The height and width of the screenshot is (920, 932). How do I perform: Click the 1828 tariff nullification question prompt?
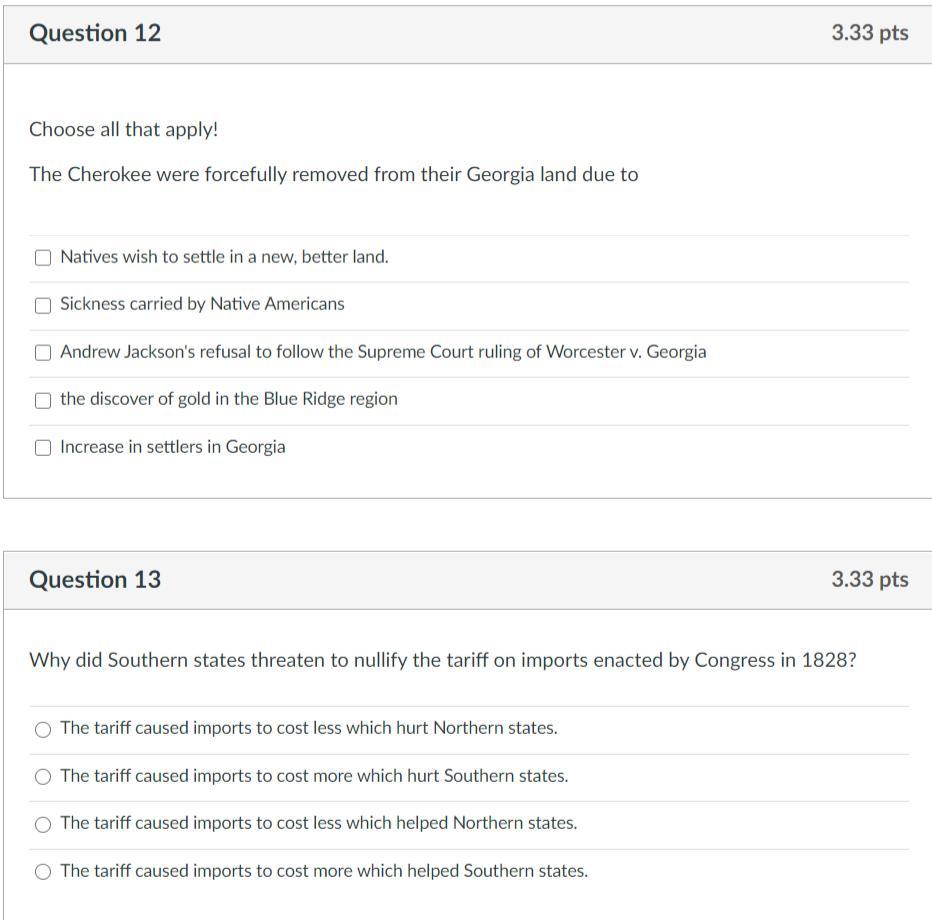(x=442, y=661)
